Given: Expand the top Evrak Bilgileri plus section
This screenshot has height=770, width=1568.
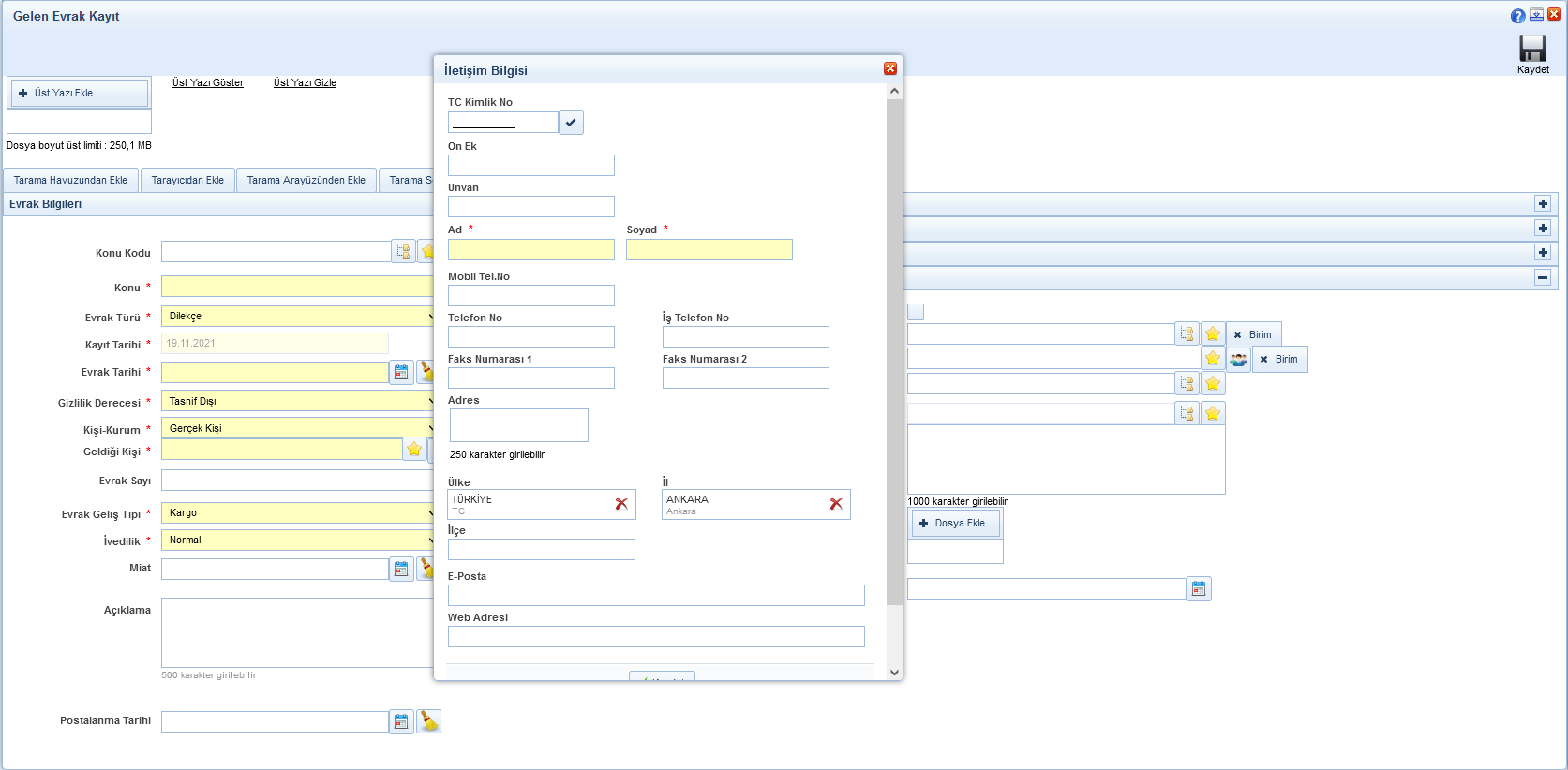Looking at the screenshot, I should click(x=1542, y=204).
